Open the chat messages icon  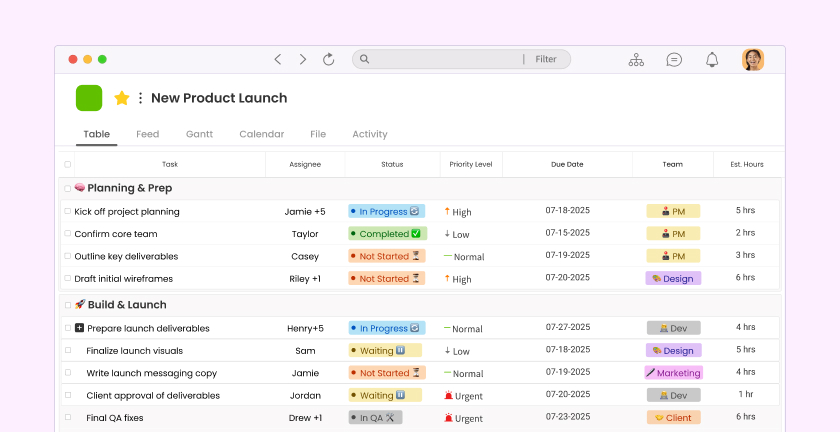[x=674, y=60]
